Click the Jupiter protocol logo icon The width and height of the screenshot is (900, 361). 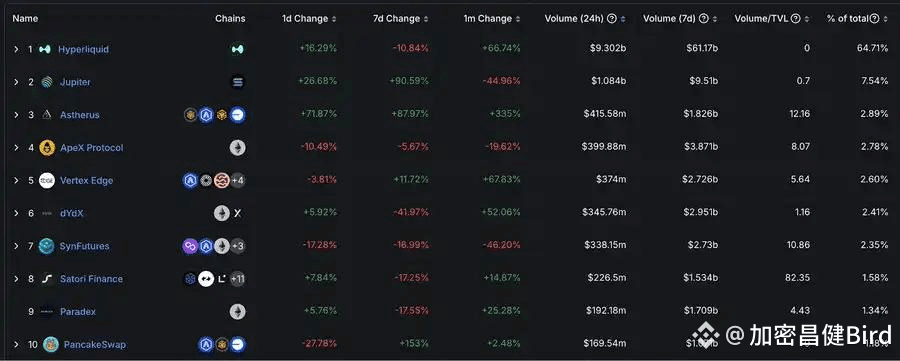[47, 82]
